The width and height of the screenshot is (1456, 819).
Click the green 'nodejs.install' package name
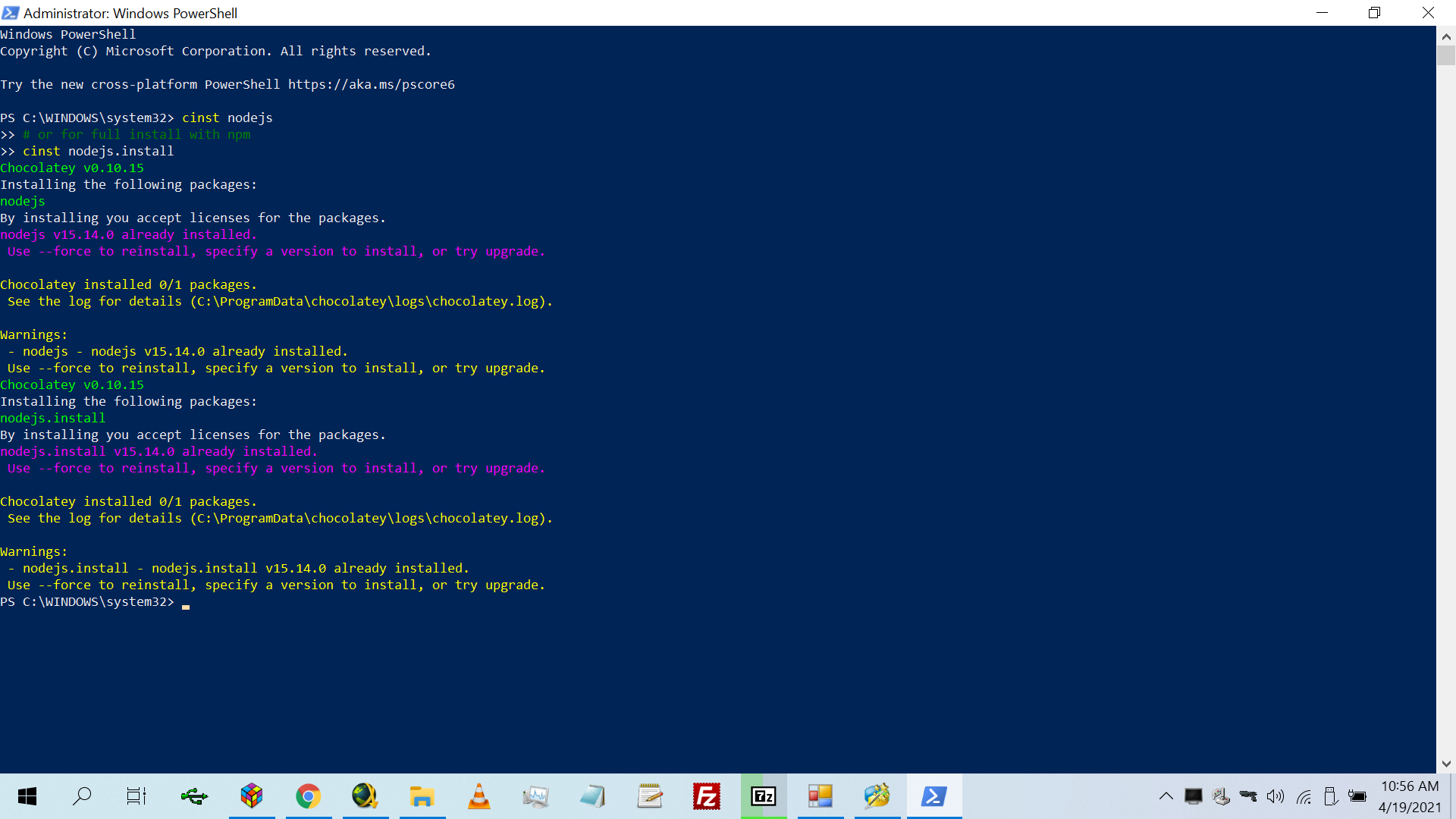[x=53, y=418]
